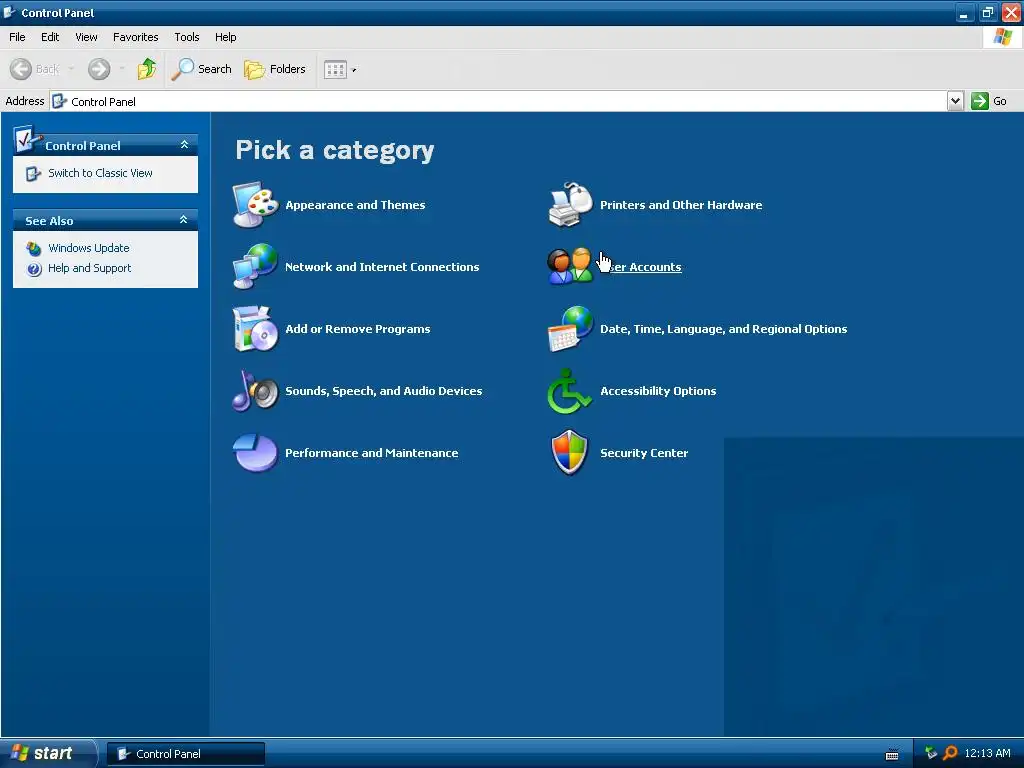Image resolution: width=1024 pixels, height=768 pixels.
Task: Open the View menu
Action: [86, 37]
